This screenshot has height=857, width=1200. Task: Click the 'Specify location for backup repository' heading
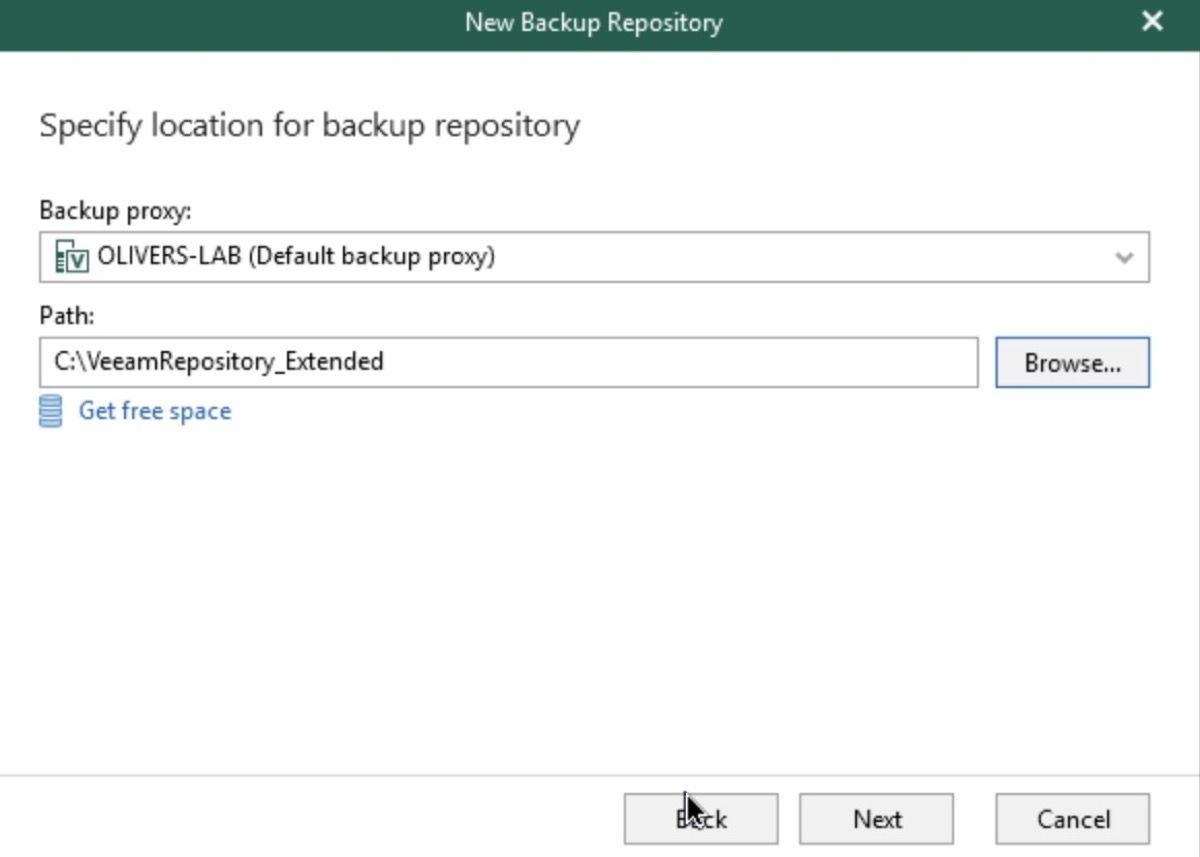pyautogui.click(x=309, y=127)
